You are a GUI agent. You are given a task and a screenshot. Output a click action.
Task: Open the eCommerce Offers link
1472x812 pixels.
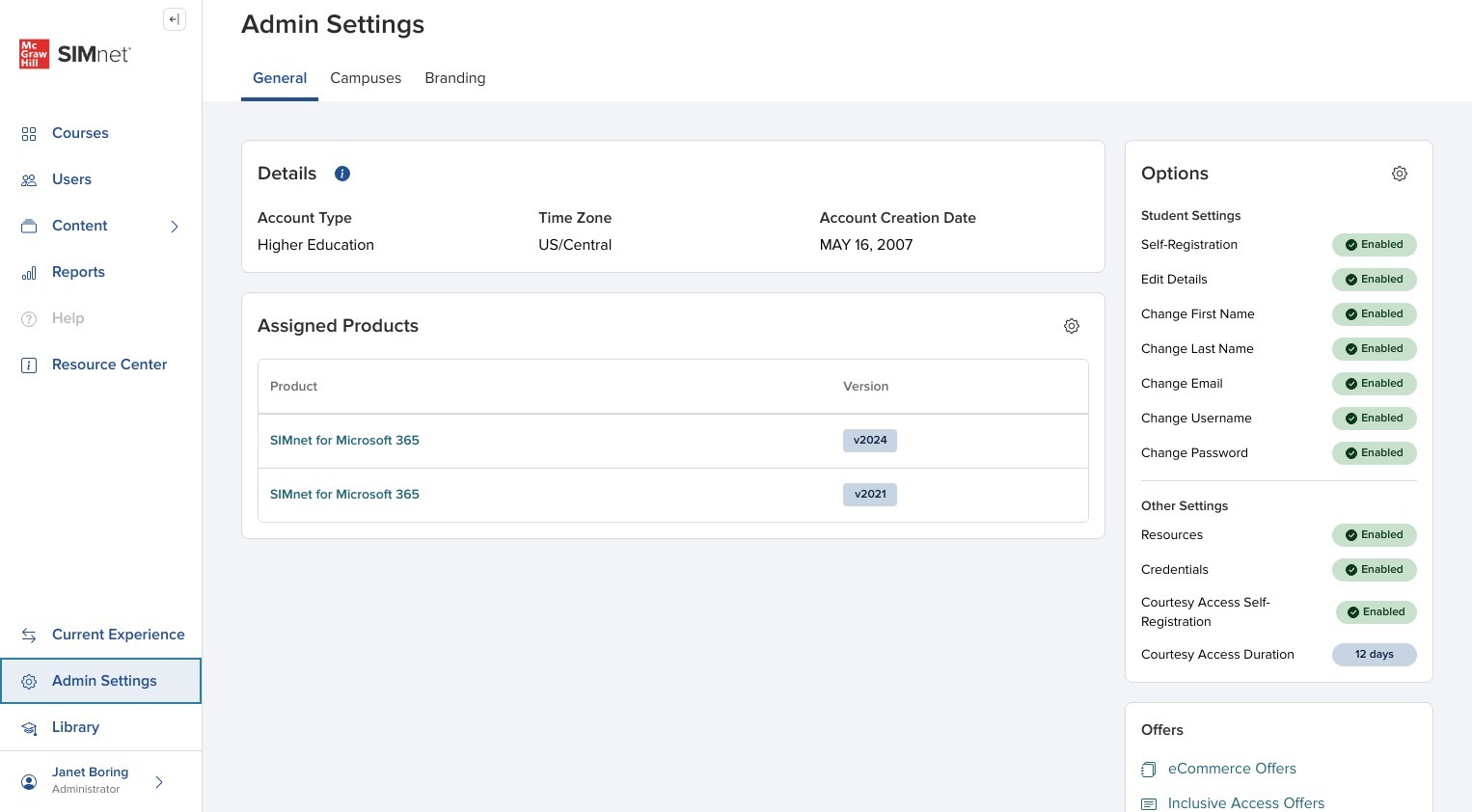coord(1232,769)
